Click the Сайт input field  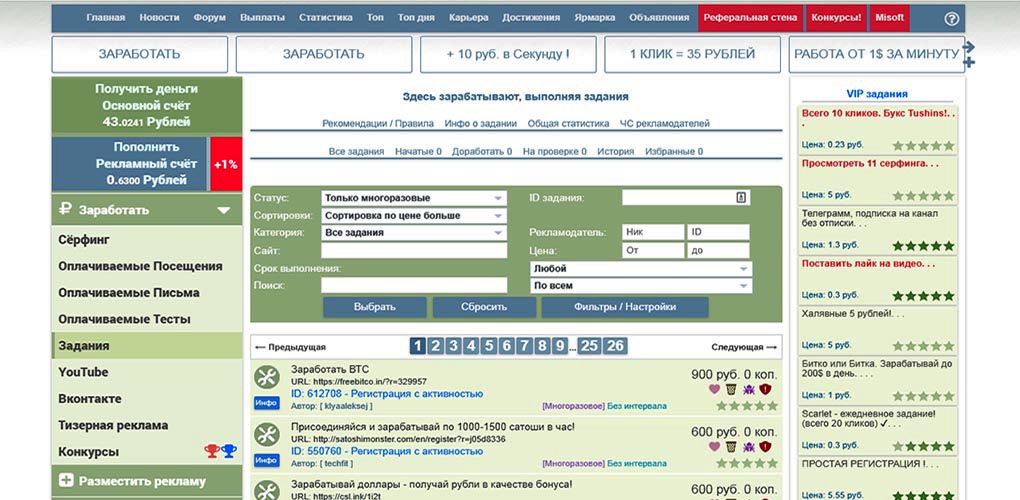click(414, 250)
